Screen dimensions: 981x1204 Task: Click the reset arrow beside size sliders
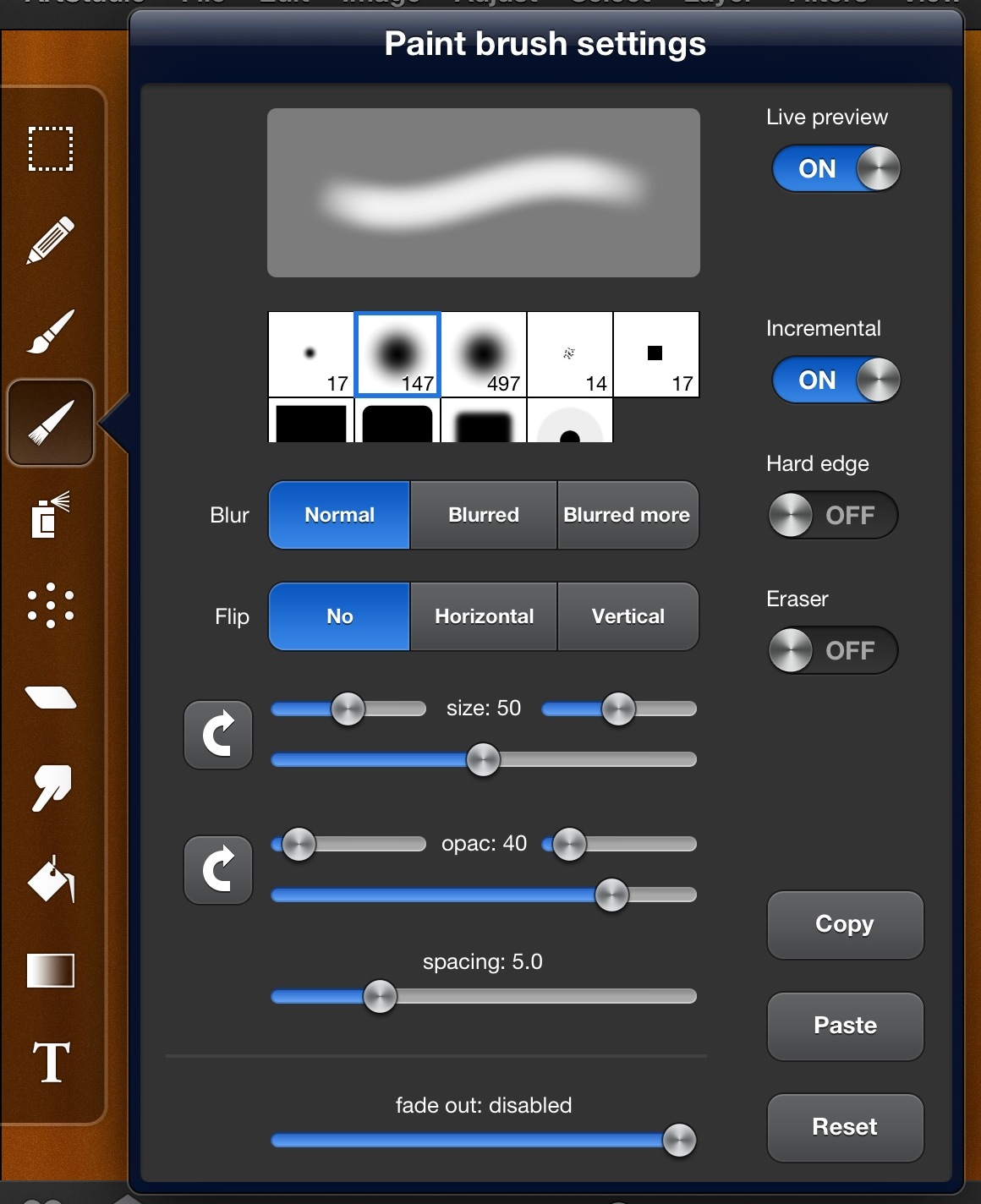[x=218, y=735]
